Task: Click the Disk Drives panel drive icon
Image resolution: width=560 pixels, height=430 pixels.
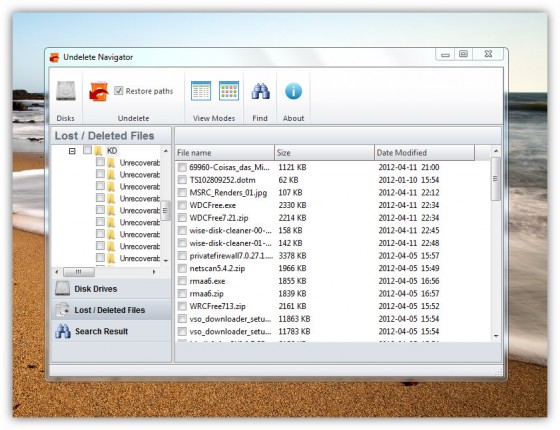Action: (62, 288)
